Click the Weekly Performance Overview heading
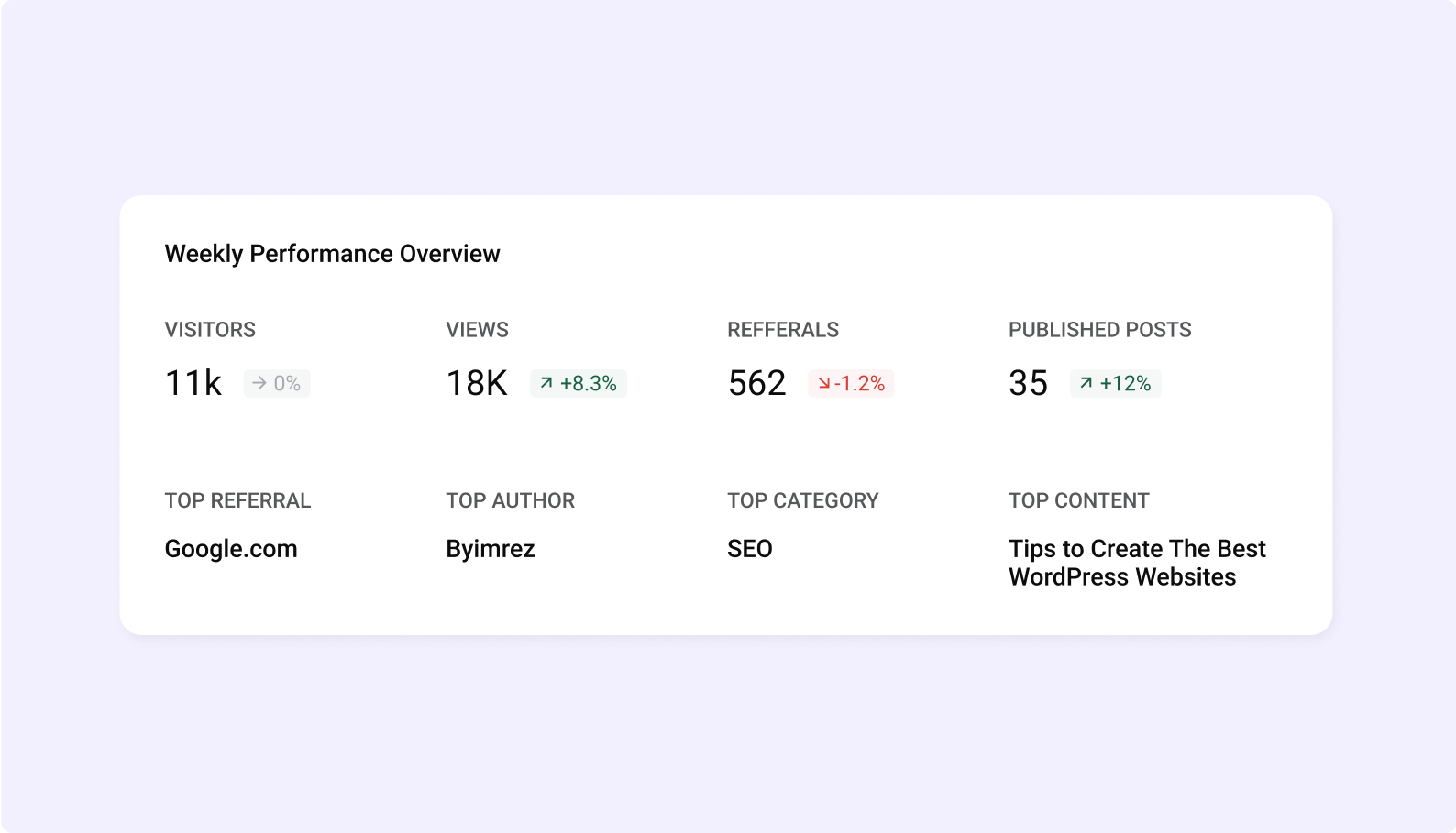This screenshot has height=833, width=1456. coord(332,254)
